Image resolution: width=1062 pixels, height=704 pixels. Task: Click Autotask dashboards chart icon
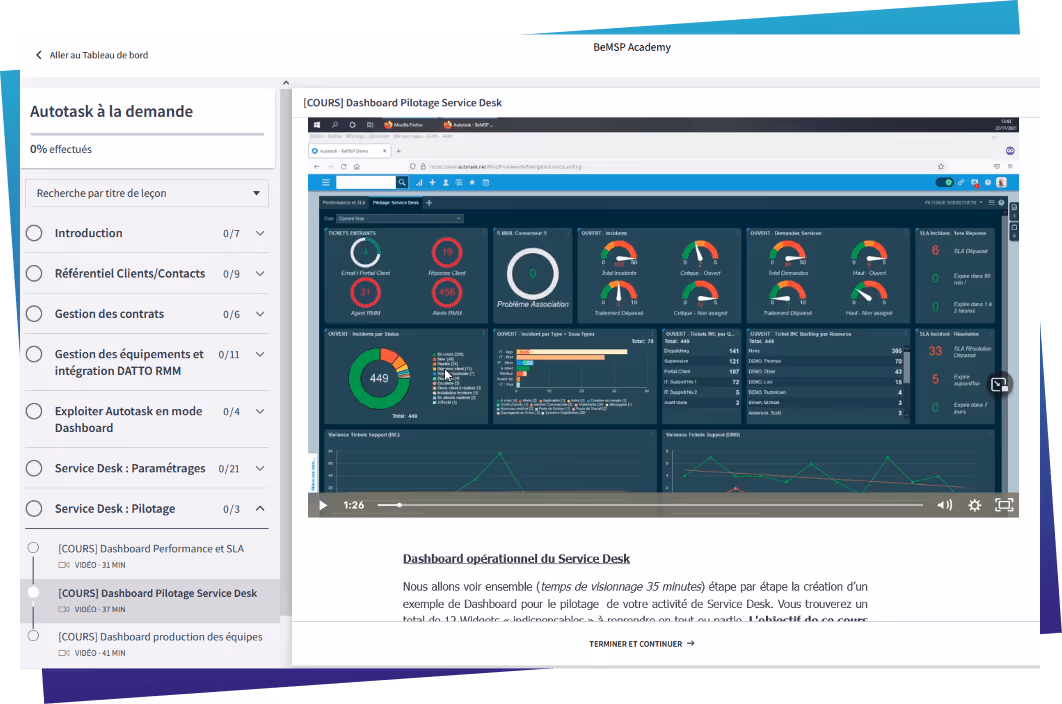point(419,182)
